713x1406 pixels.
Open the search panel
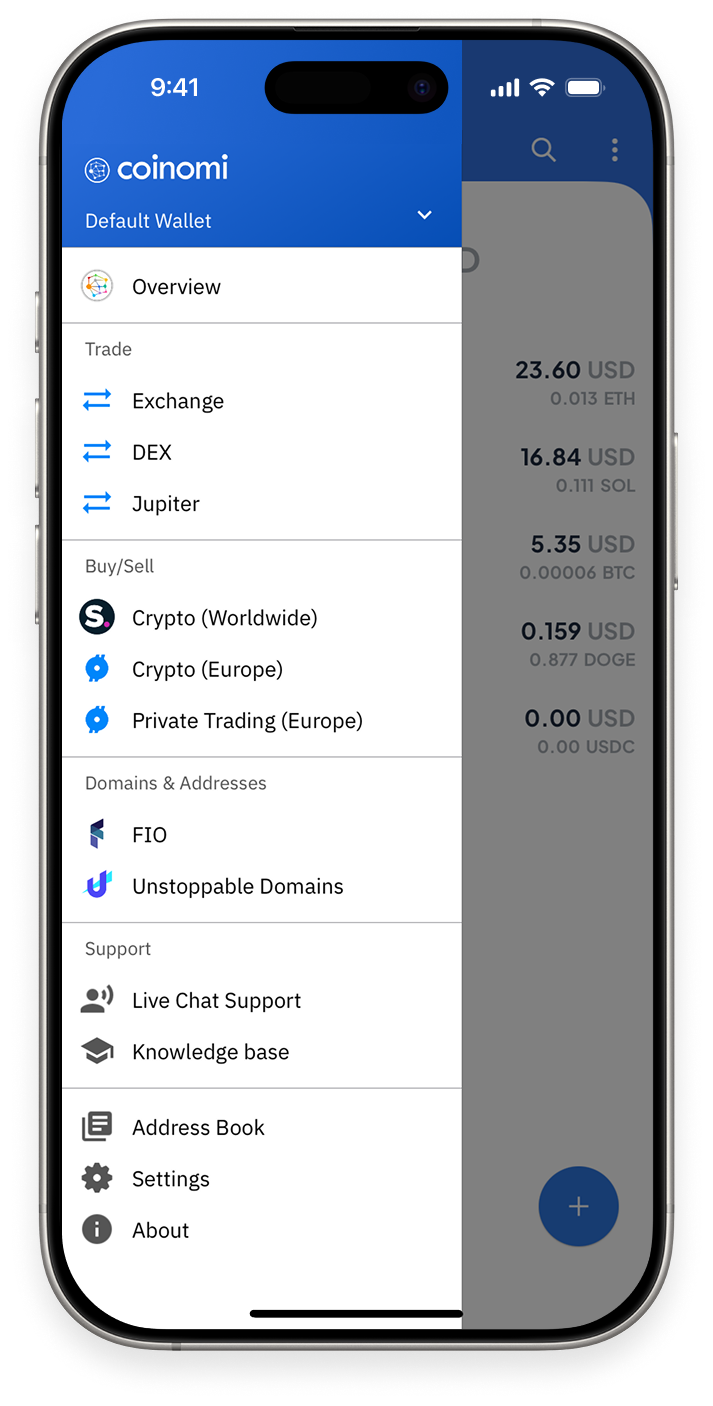[x=544, y=150]
